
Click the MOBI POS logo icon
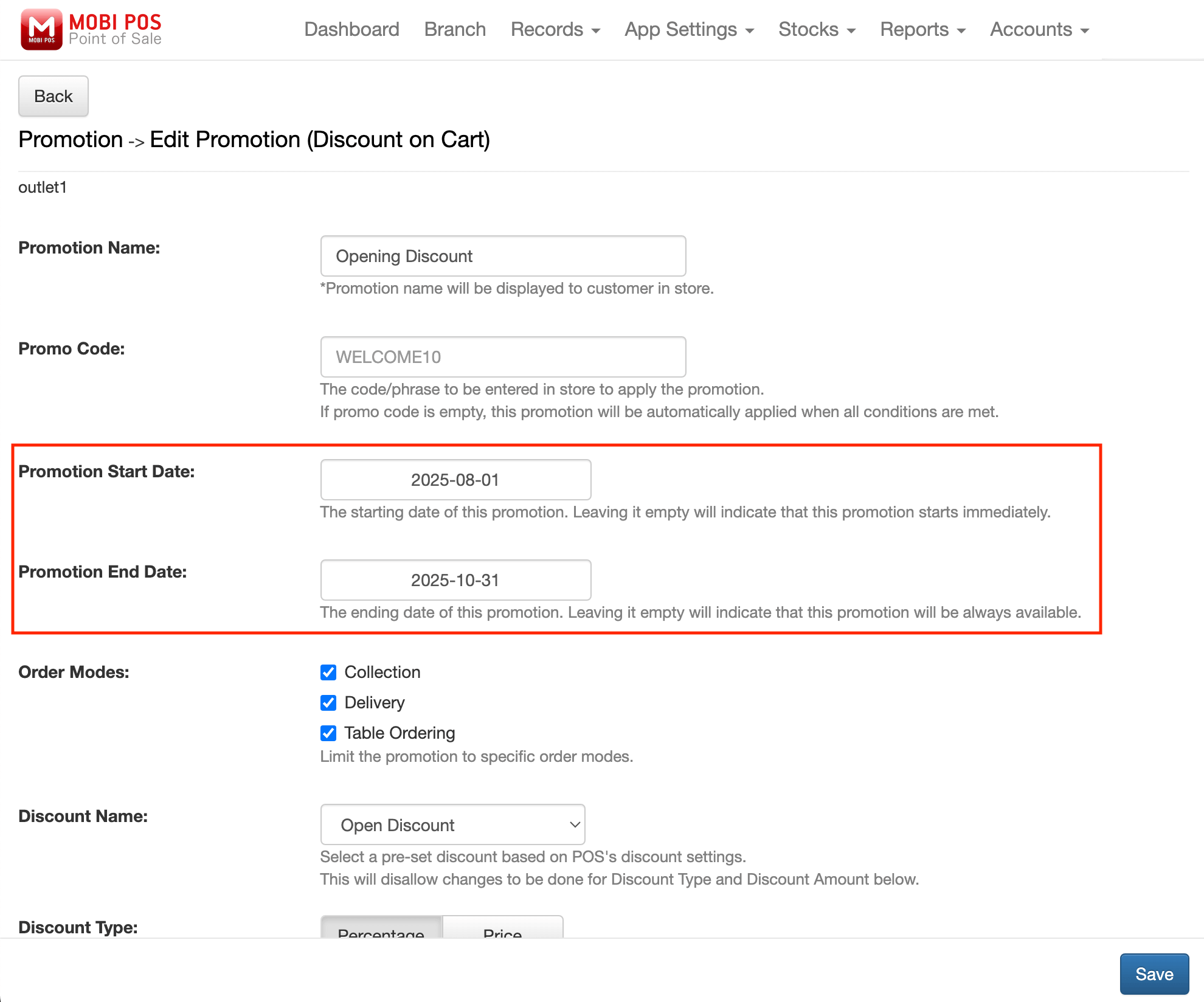[x=41, y=29]
